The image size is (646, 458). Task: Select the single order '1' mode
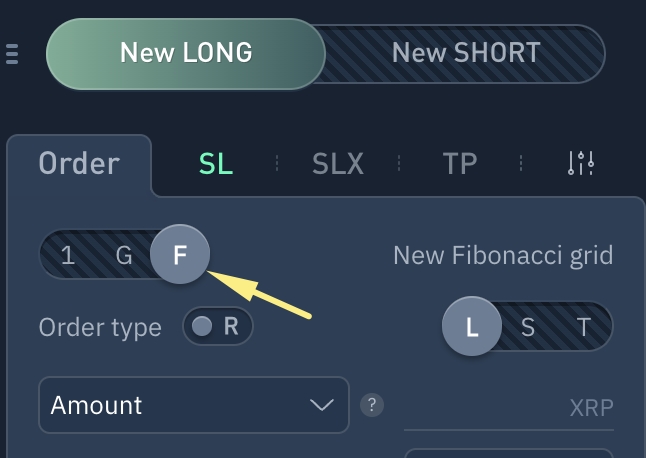click(68, 255)
